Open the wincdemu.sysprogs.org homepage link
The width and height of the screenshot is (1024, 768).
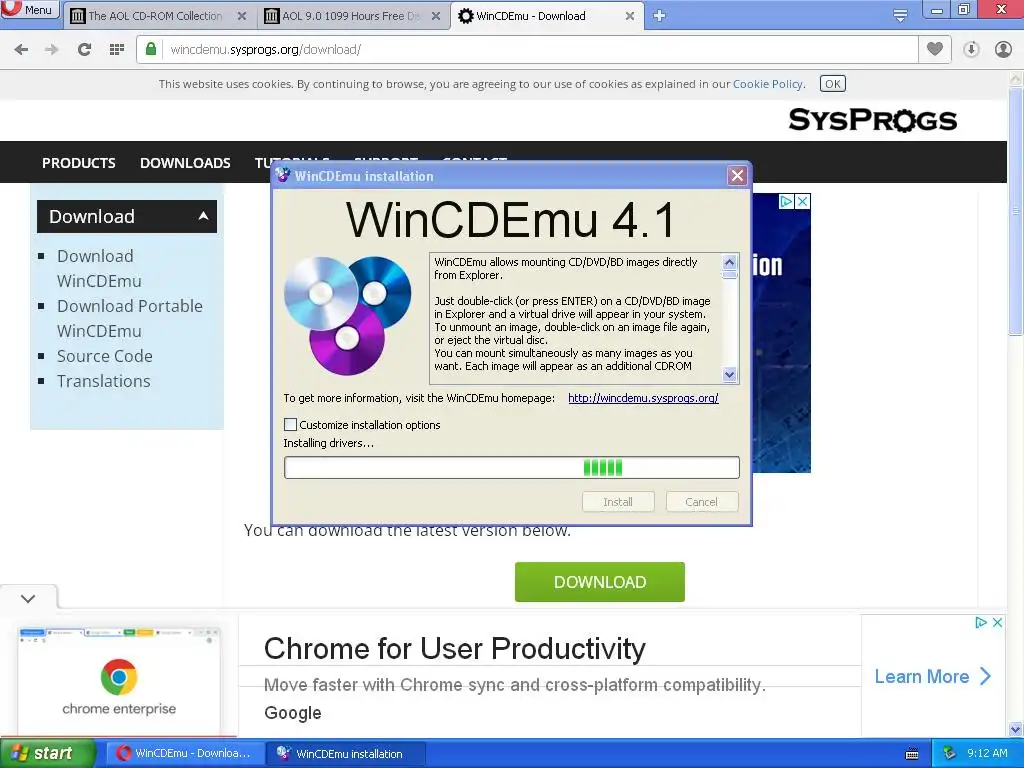coord(643,398)
